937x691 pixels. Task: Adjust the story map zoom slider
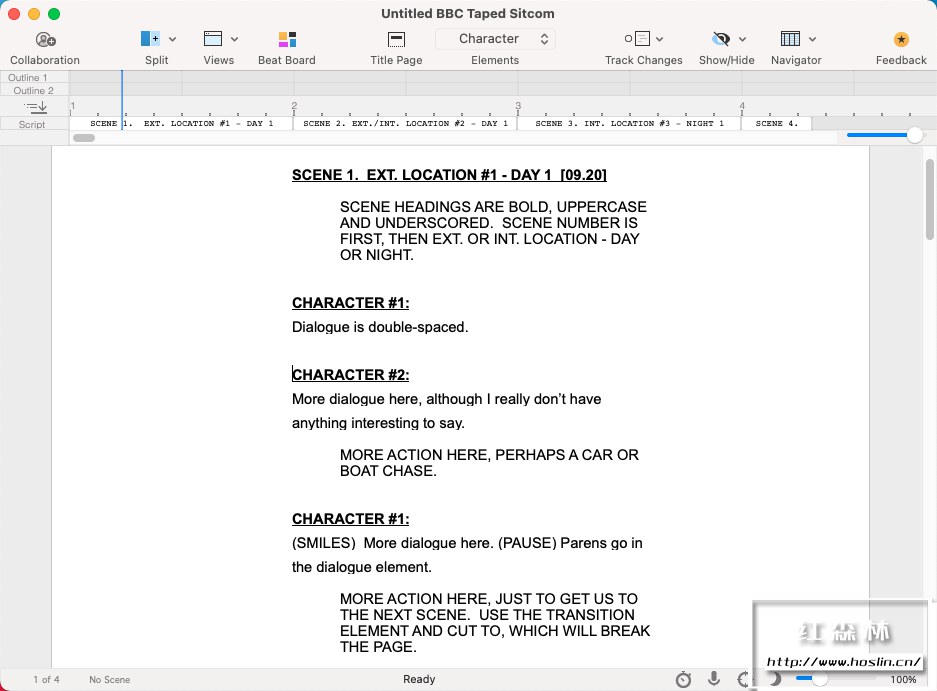tap(914, 135)
